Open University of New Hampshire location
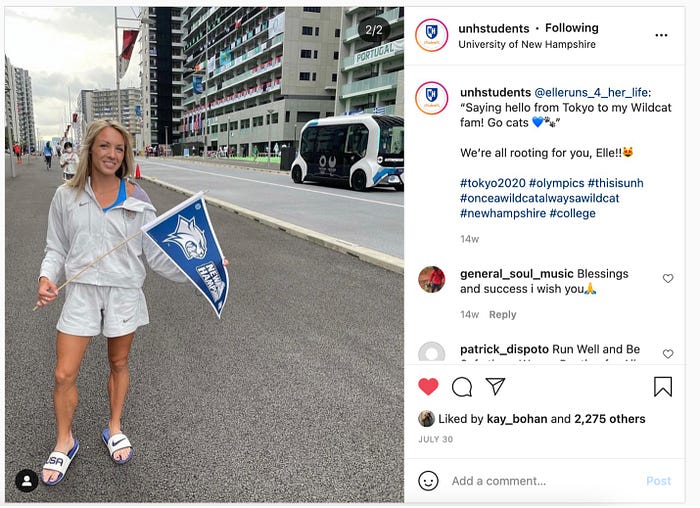Screen dimensions: 700x508 [x=527, y=44]
